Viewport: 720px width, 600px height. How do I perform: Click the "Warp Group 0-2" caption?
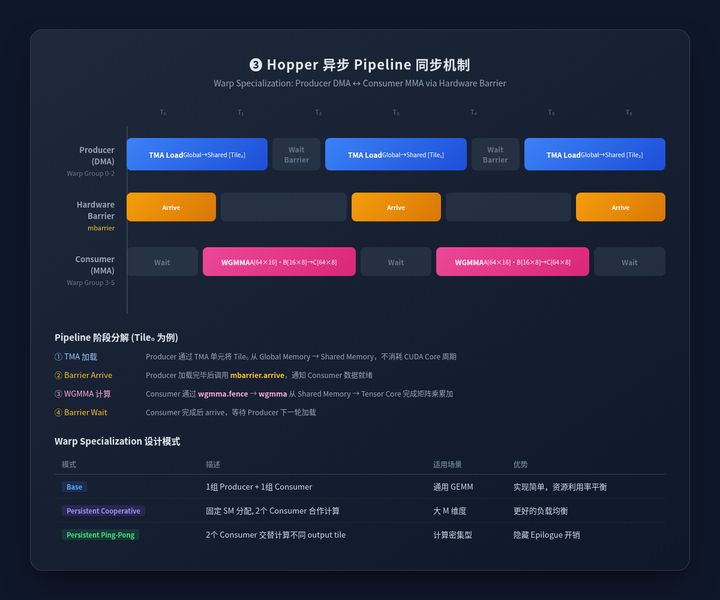coord(90,174)
